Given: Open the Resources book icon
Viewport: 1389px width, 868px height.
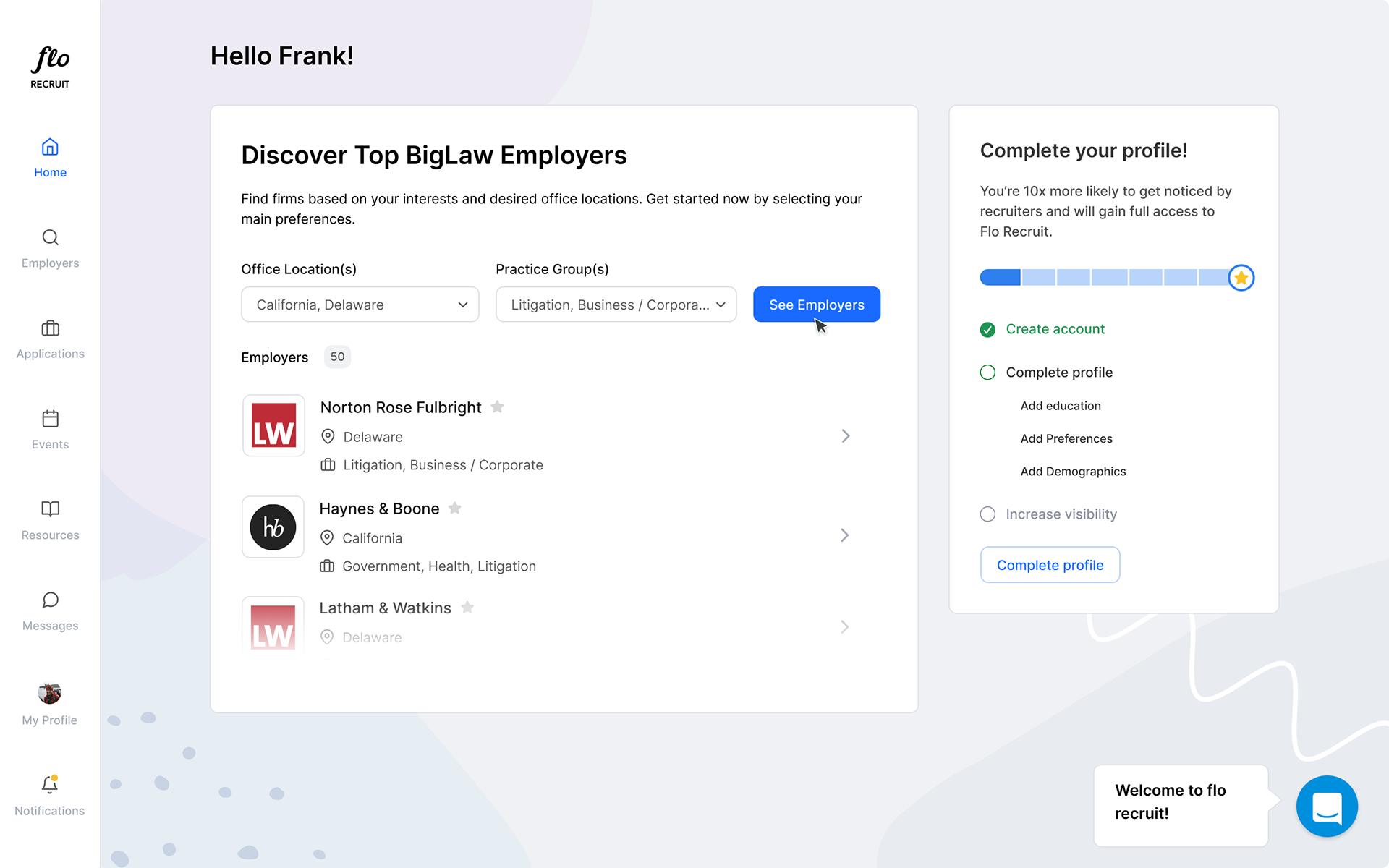Looking at the screenshot, I should click(50, 509).
